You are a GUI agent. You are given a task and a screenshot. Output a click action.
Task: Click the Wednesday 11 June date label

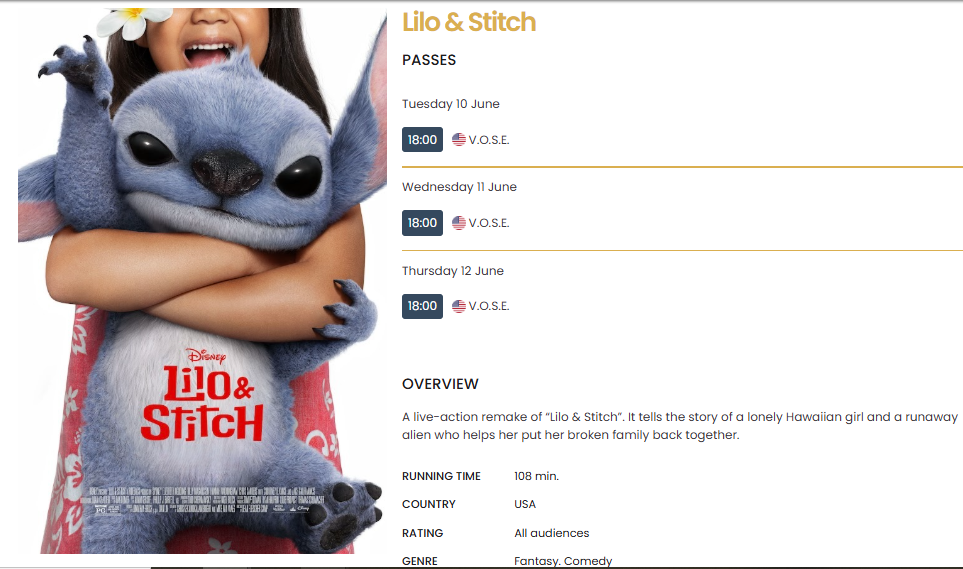click(459, 187)
